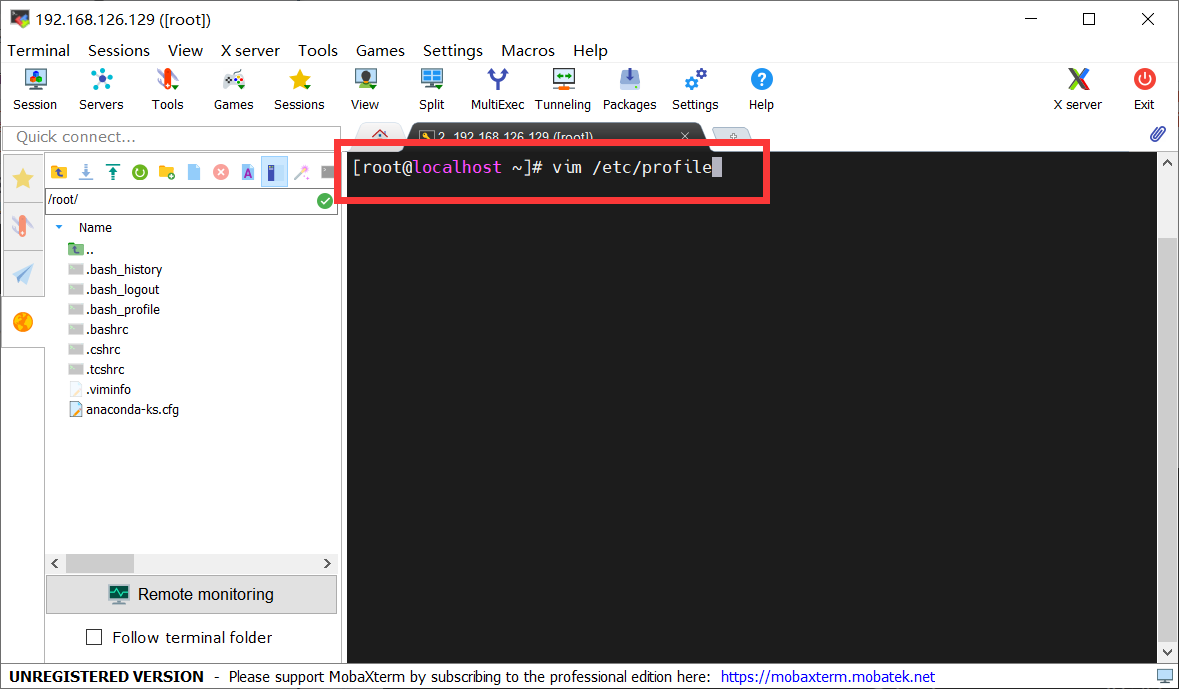Open the sidebar Tools knife tab
The height and width of the screenshot is (689, 1179).
[x=23, y=226]
